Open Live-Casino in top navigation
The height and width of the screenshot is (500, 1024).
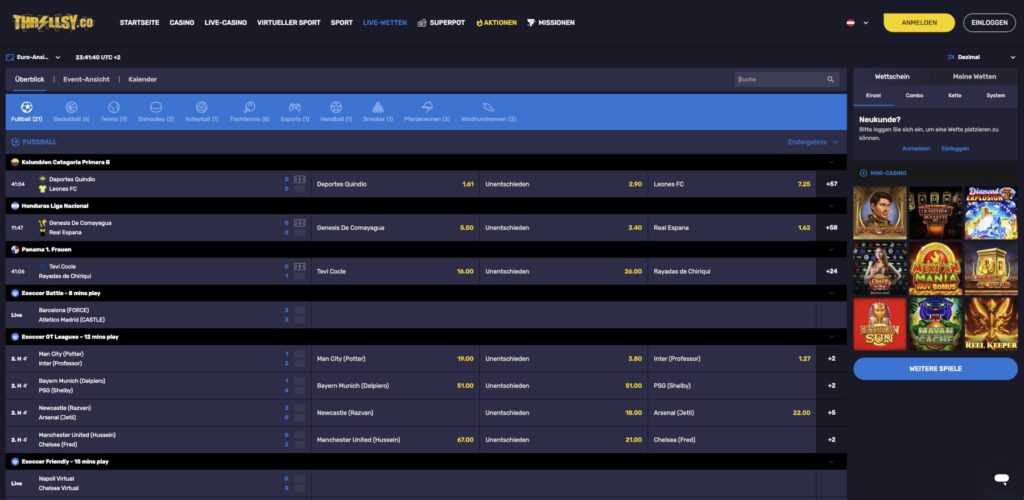pyautogui.click(x=225, y=23)
